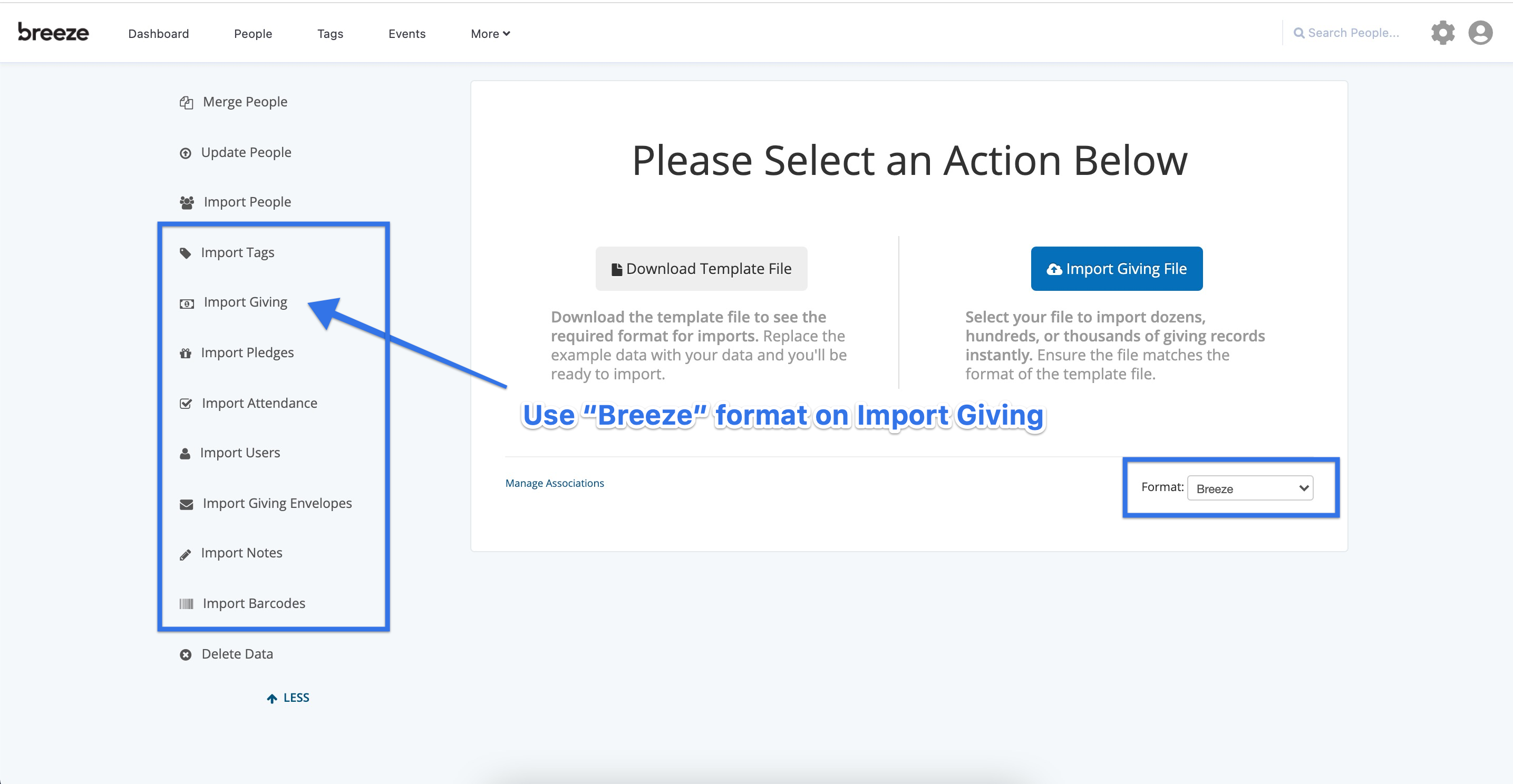
Task: Open the Manage Associations link
Action: pos(555,483)
